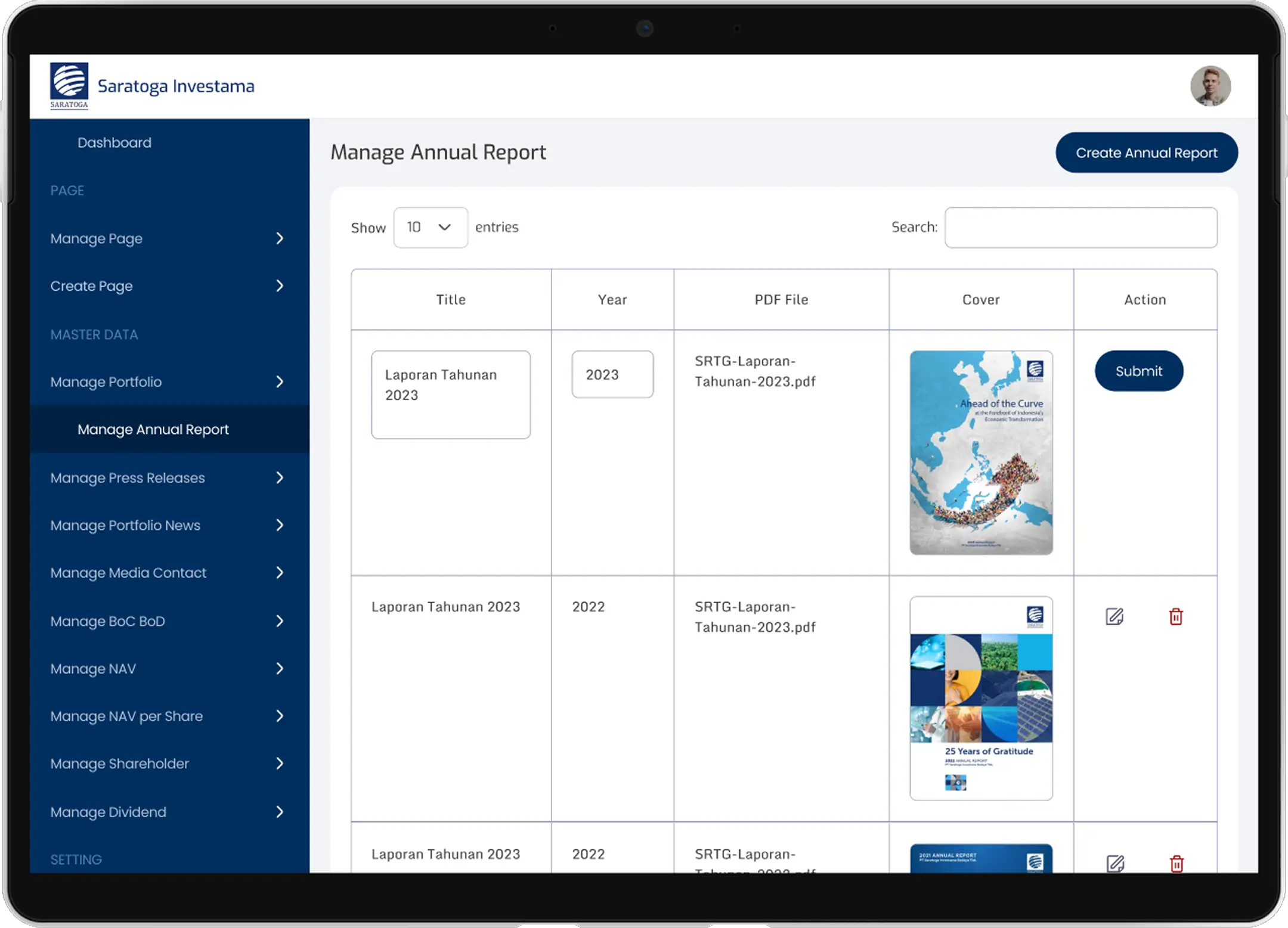Click the 2023 year input box
1288x928 pixels.
point(612,374)
